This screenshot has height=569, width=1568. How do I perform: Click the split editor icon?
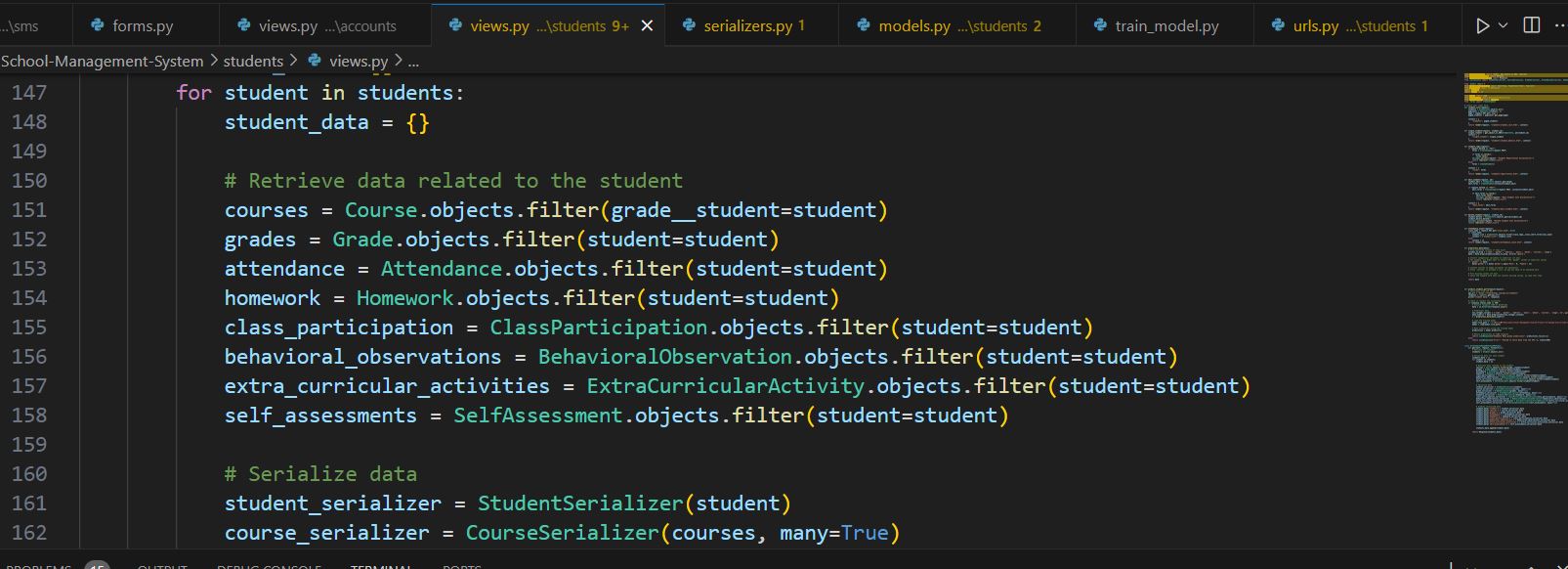pyautogui.click(x=1532, y=26)
